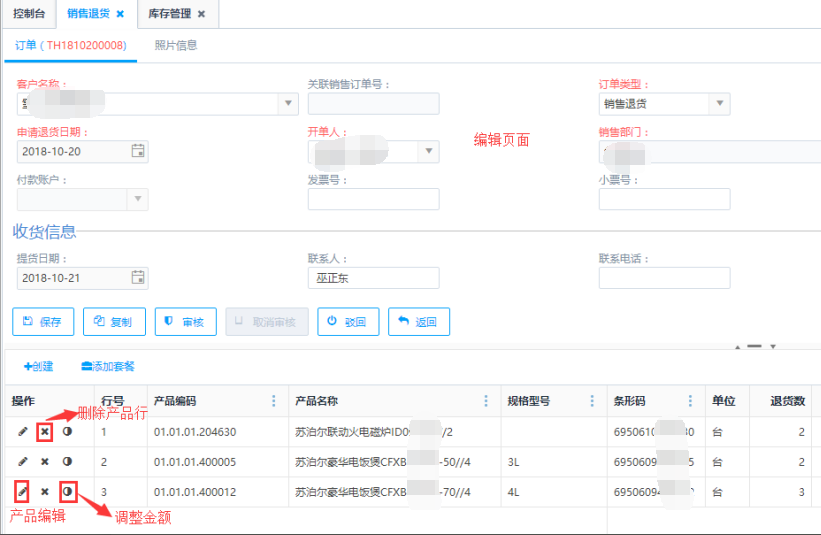Delete product row 2 with X icon
The height and width of the screenshot is (535, 821).
44,462
